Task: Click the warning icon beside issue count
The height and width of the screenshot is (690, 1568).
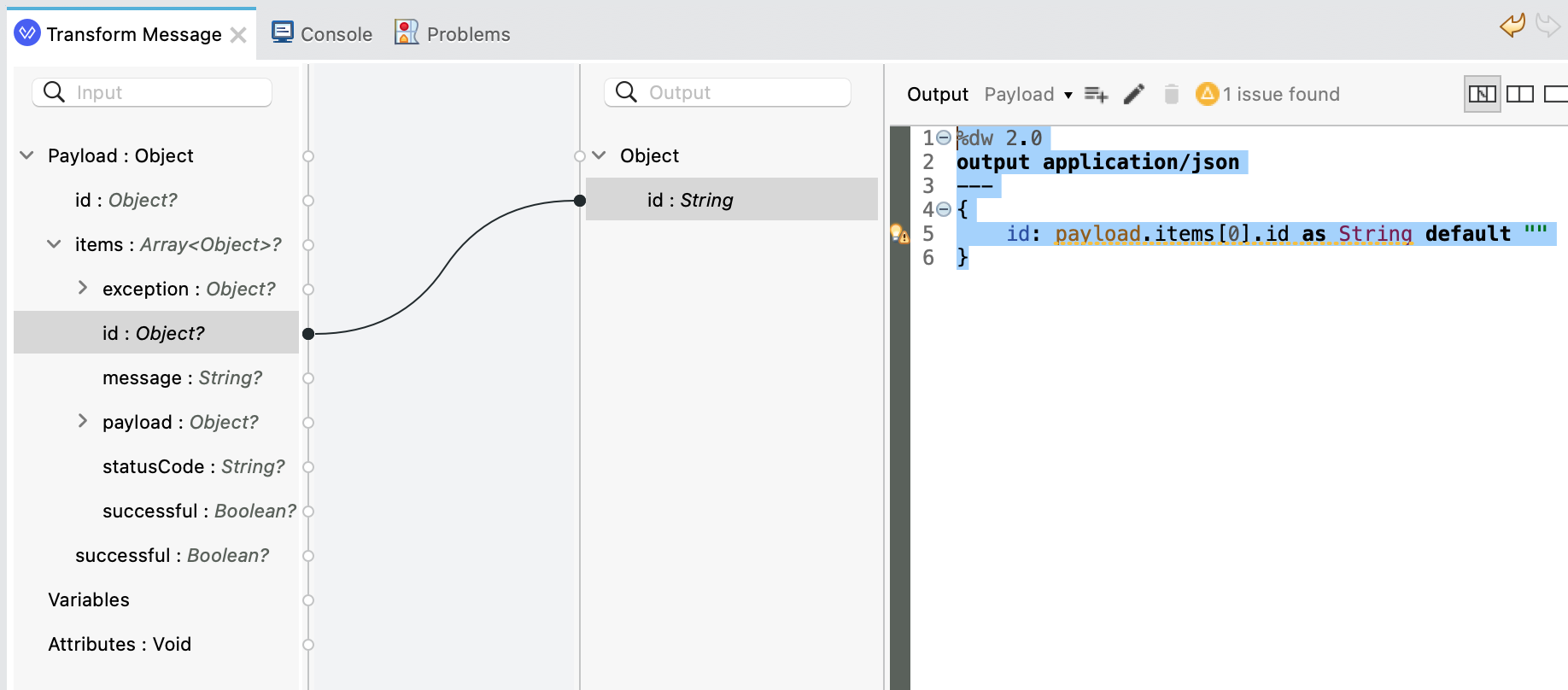Action: click(1207, 94)
